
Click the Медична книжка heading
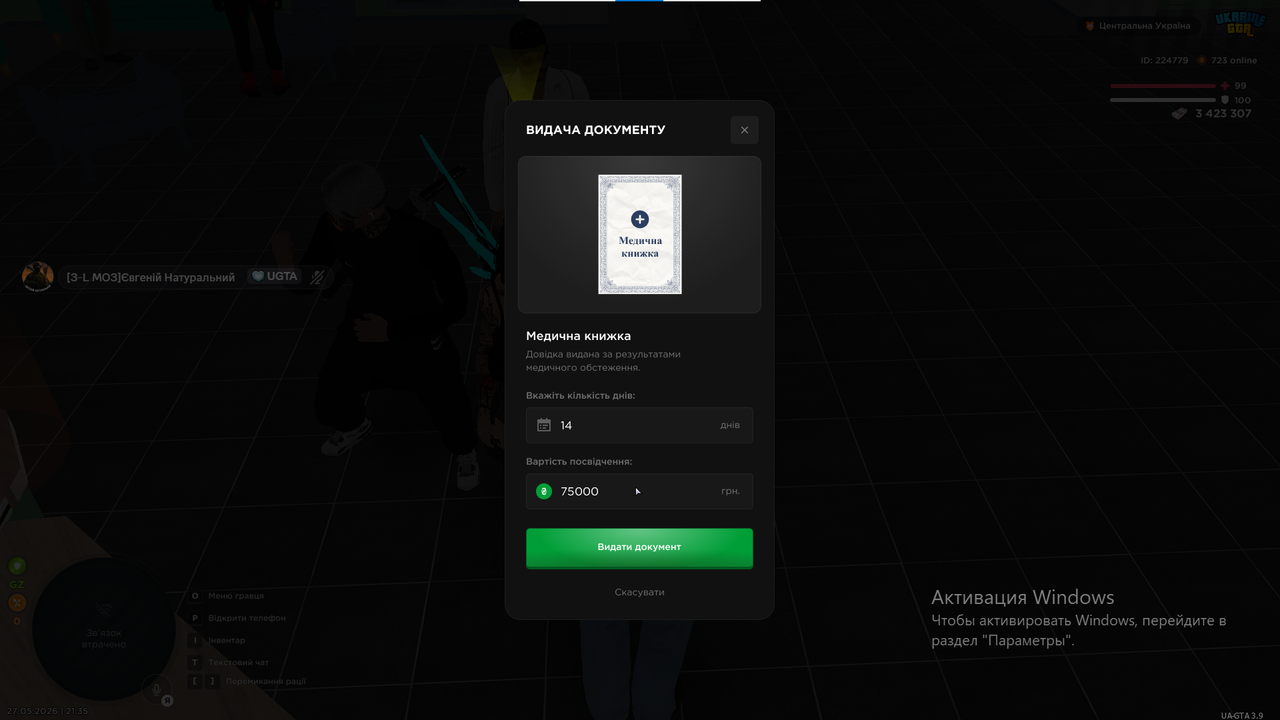[x=579, y=336]
